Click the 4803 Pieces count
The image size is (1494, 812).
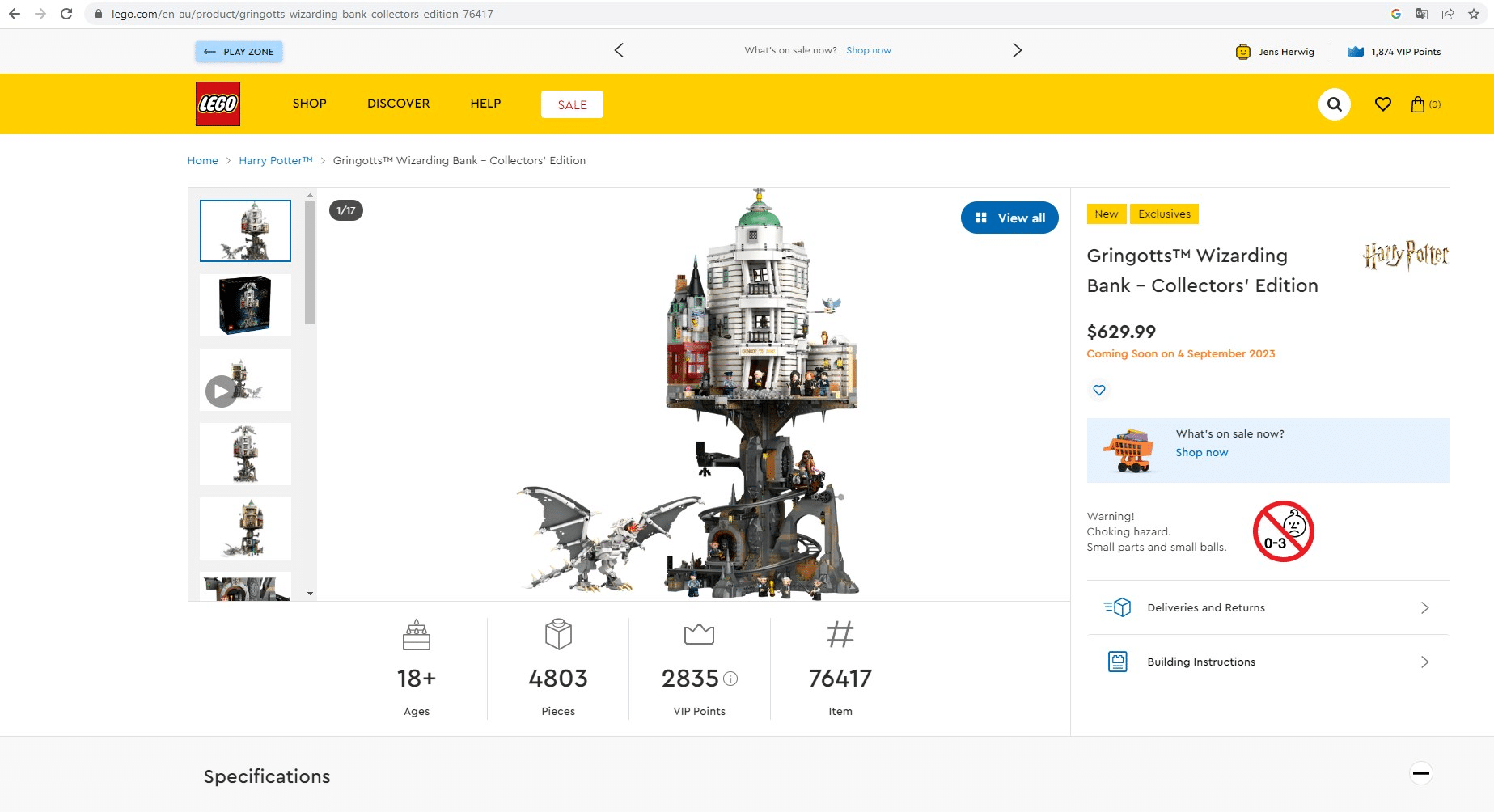[x=558, y=678]
